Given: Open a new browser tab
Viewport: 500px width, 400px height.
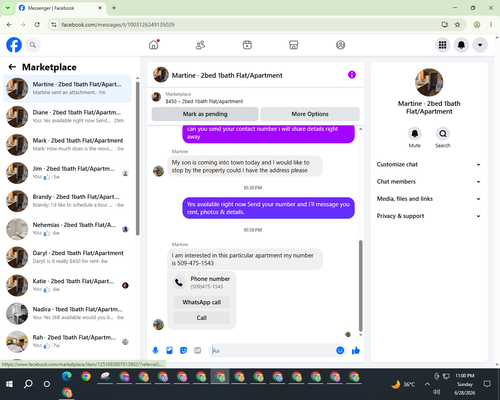Looking at the screenshot, I should (x=114, y=8).
